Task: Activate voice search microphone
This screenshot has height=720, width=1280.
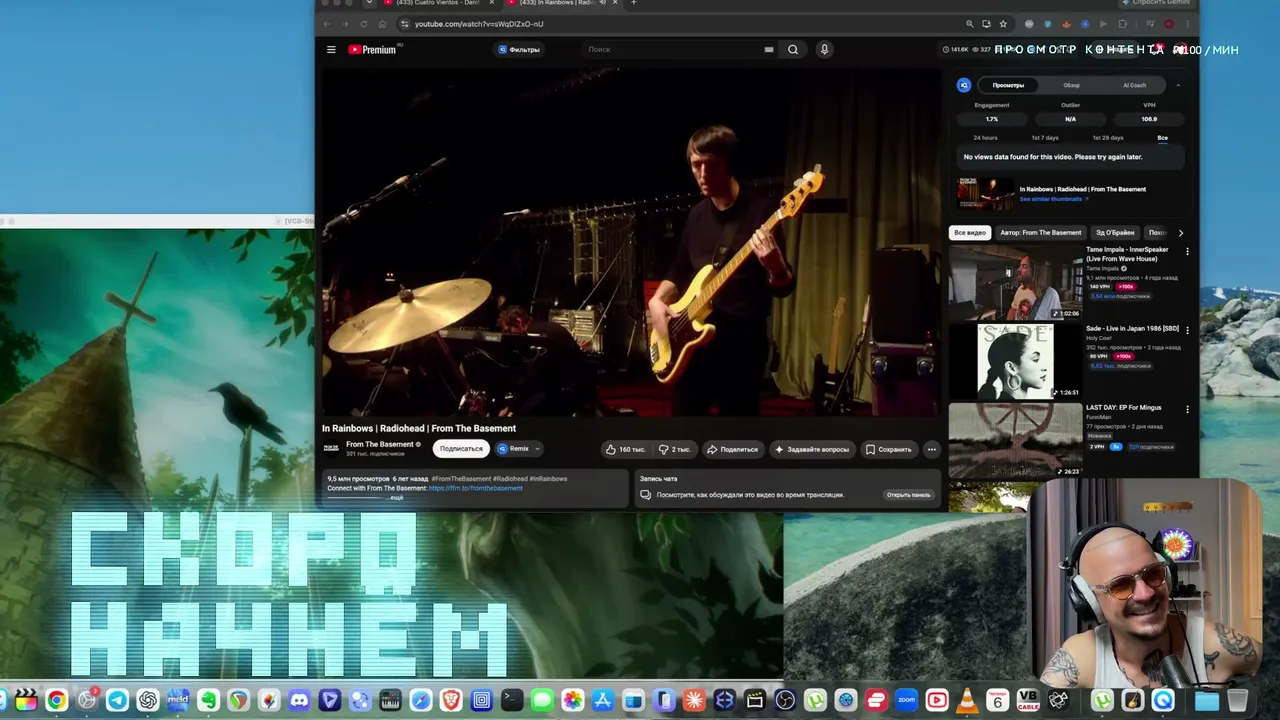Action: tap(824, 49)
